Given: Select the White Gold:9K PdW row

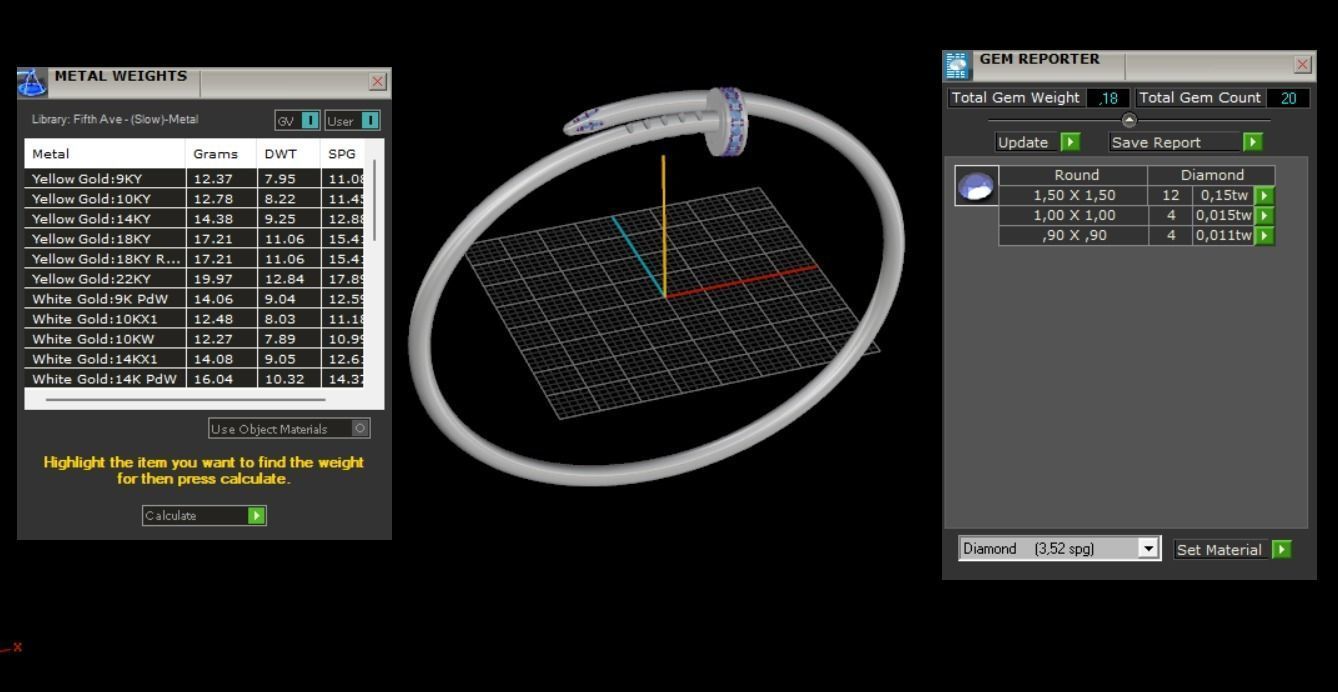Looking at the screenshot, I should coord(195,299).
